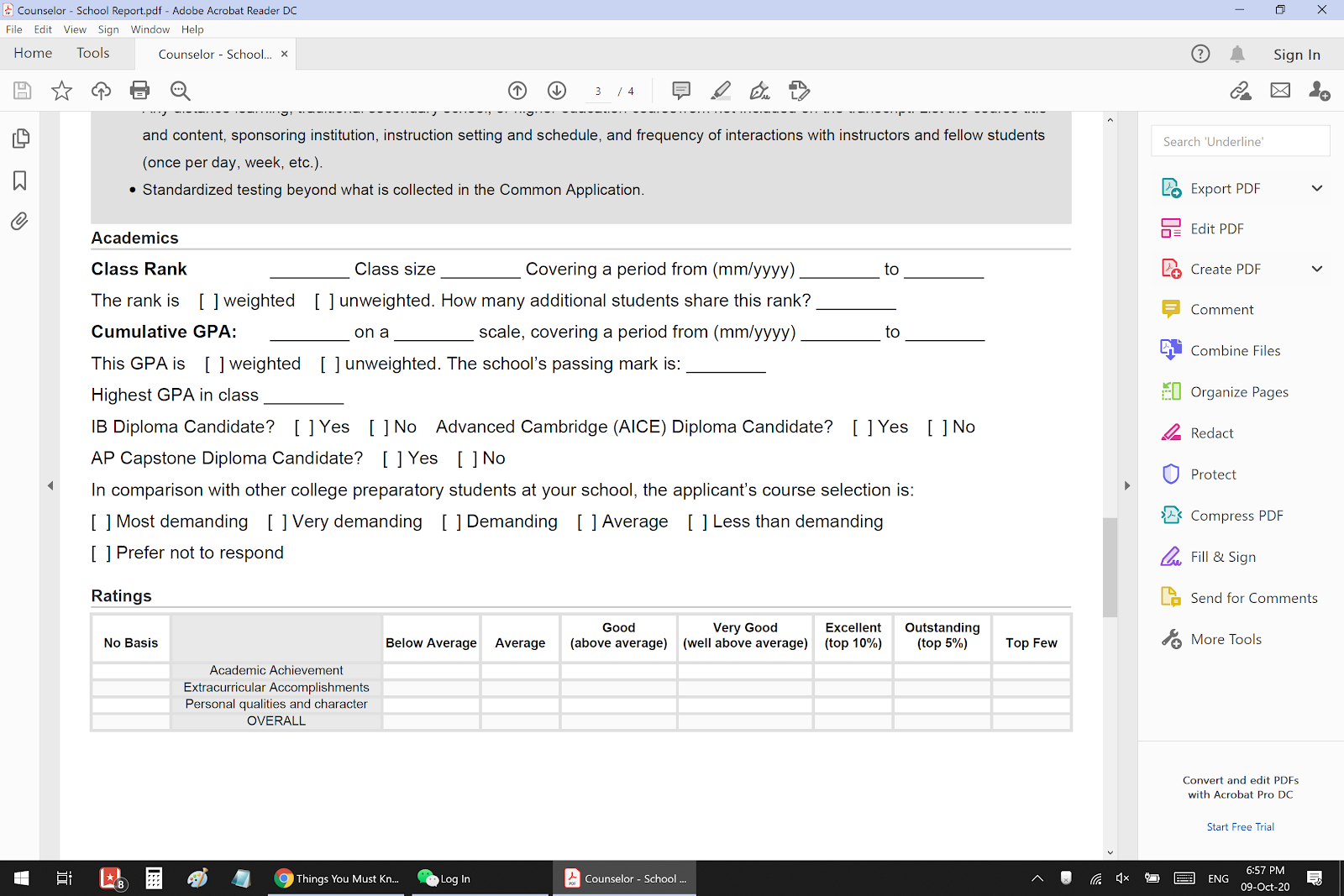Show page thumbnails panel icon
This screenshot has width=1344, height=896.
click(x=21, y=139)
